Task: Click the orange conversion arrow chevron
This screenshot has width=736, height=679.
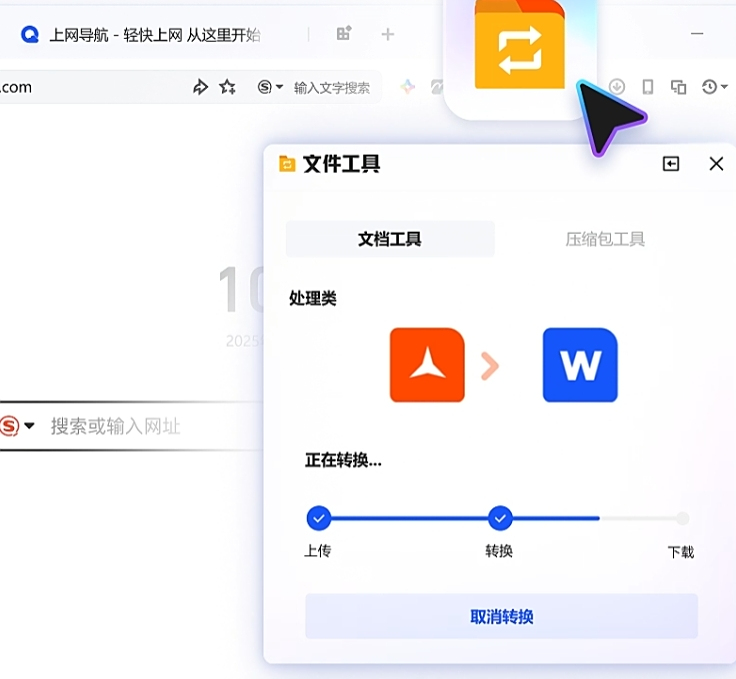Action: click(x=490, y=366)
